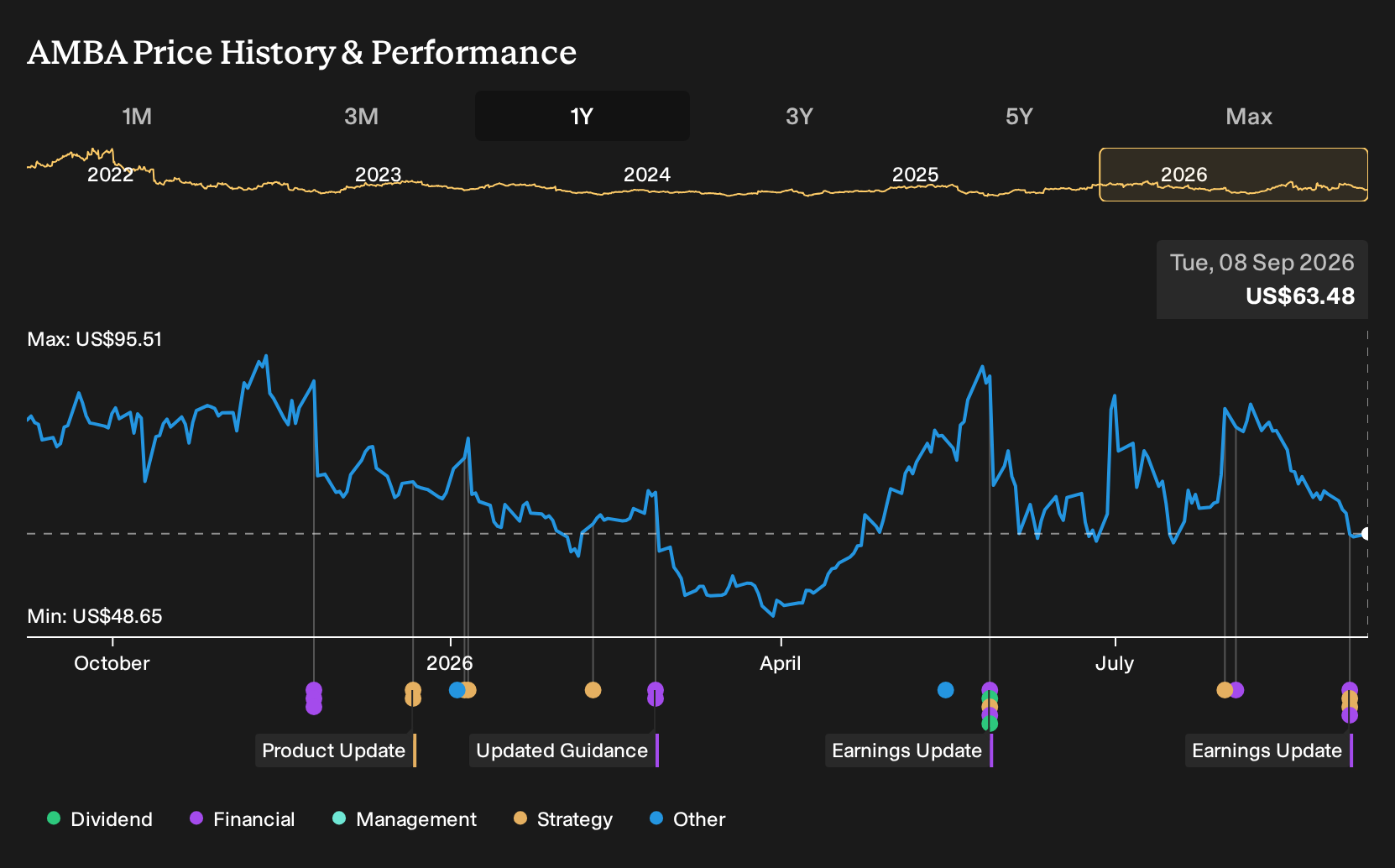Select the 3Y time range tab

coord(799,116)
